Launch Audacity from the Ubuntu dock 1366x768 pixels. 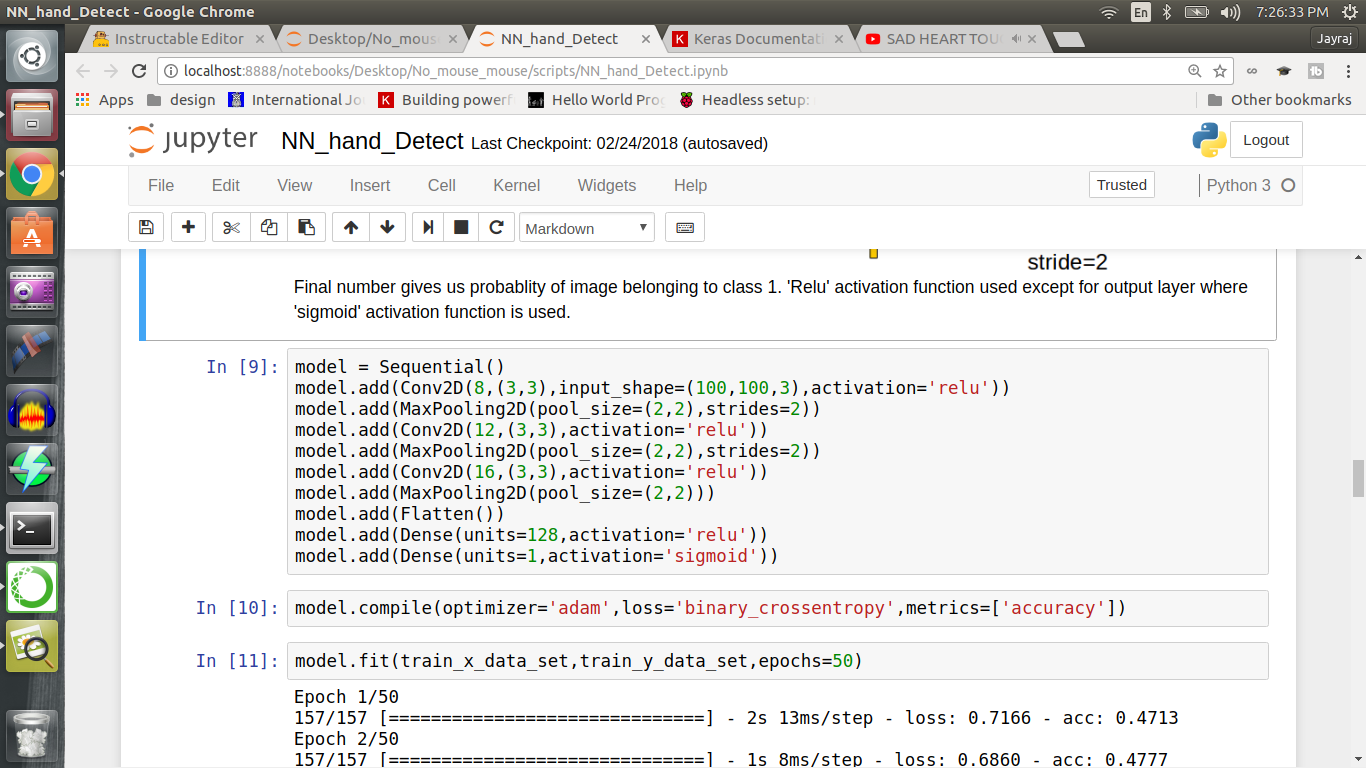32,410
